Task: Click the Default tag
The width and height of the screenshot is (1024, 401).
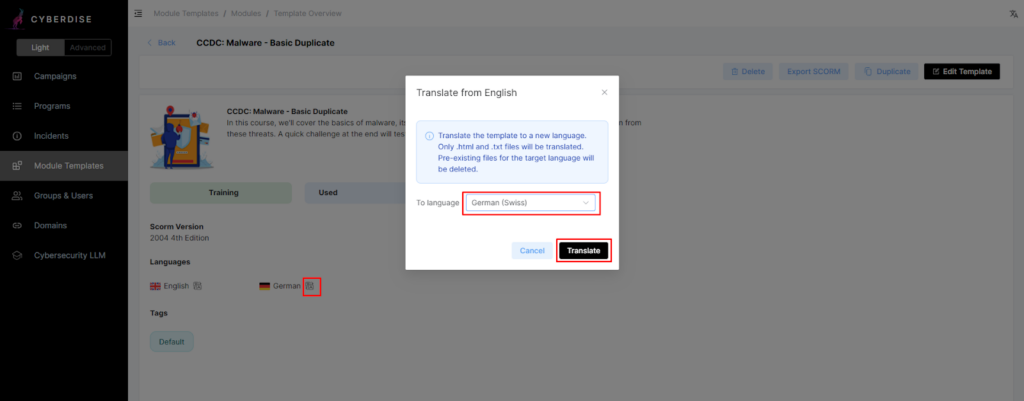Action: pyautogui.click(x=171, y=342)
